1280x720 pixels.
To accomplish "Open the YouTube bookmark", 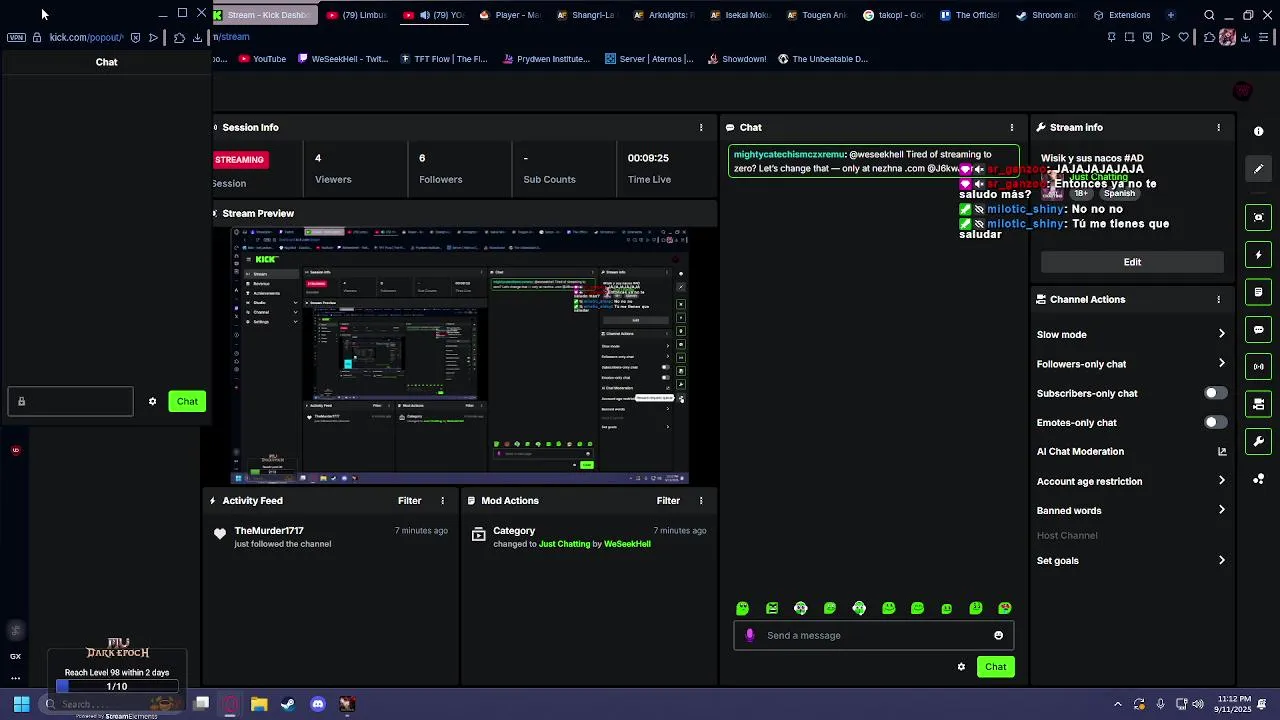I will (x=263, y=59).
